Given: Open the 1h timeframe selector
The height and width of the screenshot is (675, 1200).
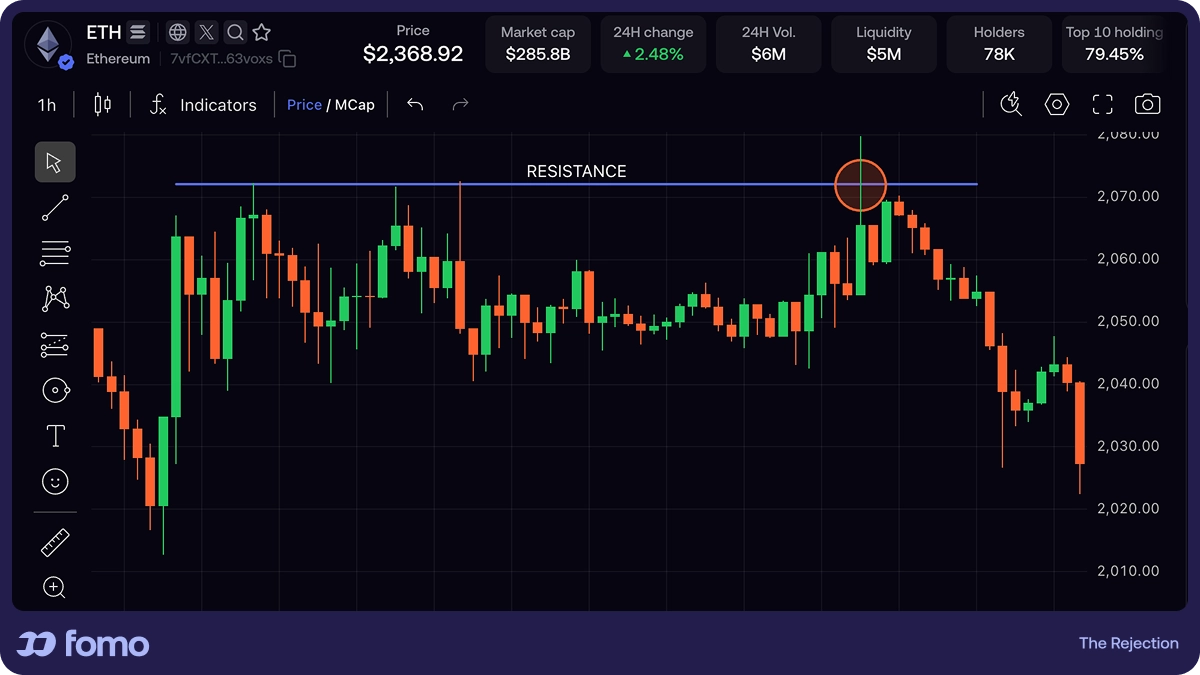Looking at the screenshot, I should (47, 105).
